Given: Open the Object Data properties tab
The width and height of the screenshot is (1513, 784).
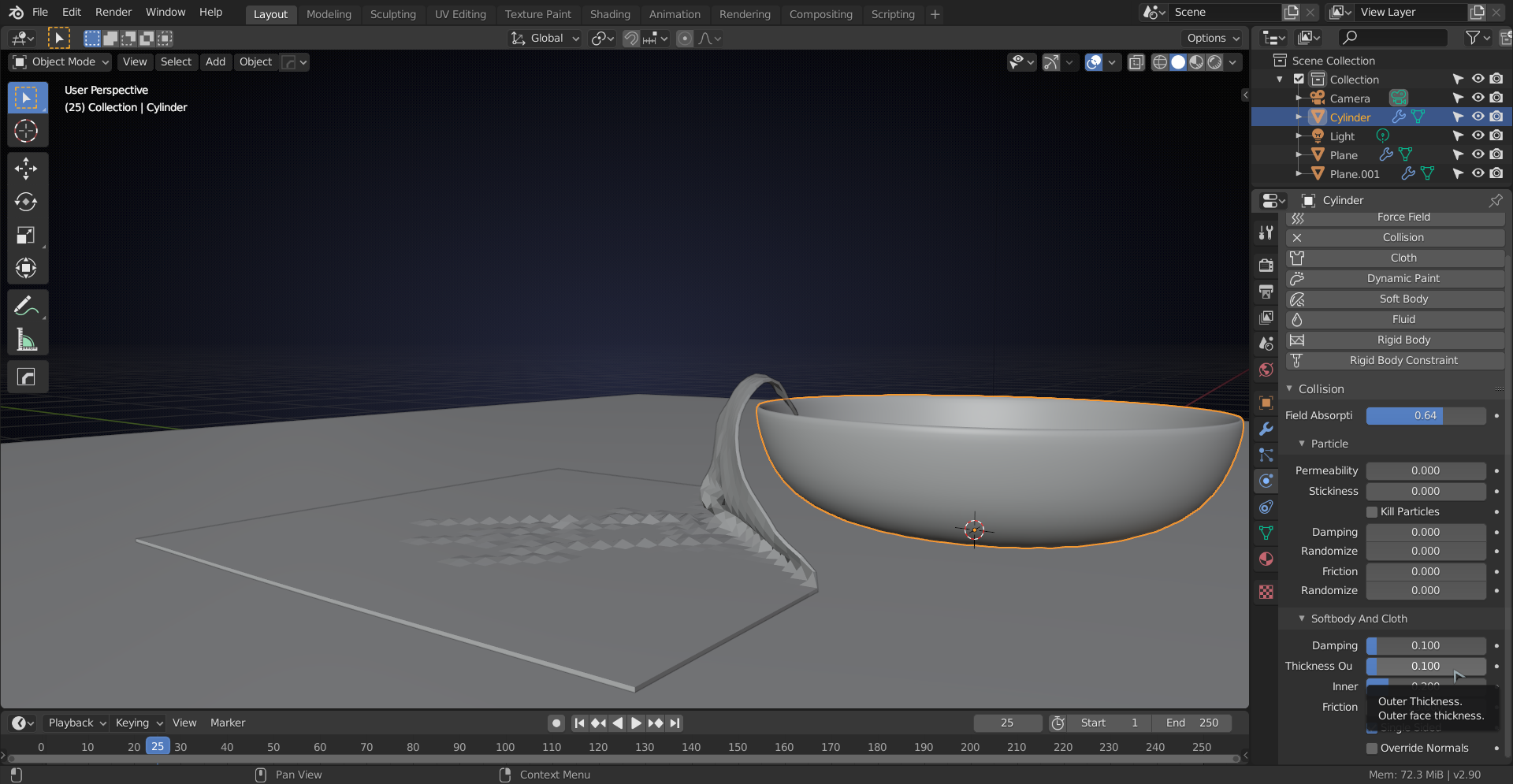Looking at the screenshot, I should coord(1266,533).
